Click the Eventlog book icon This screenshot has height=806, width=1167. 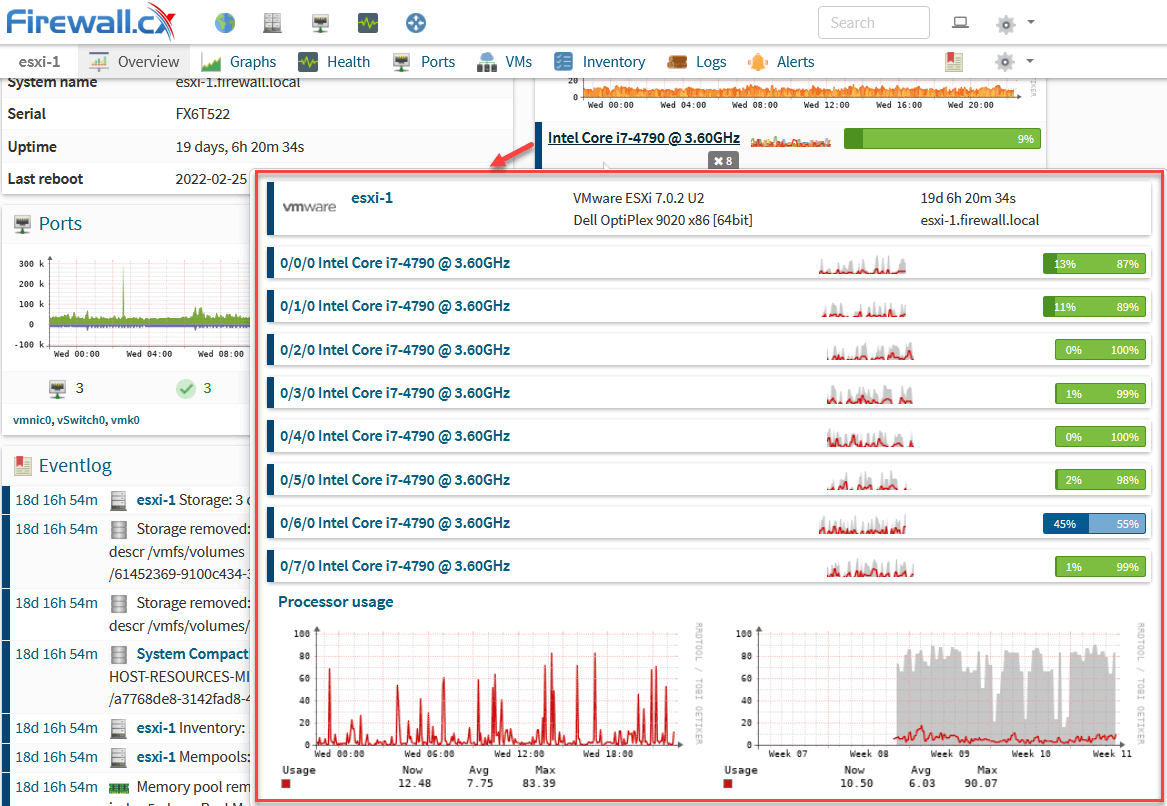coord(23,466)
